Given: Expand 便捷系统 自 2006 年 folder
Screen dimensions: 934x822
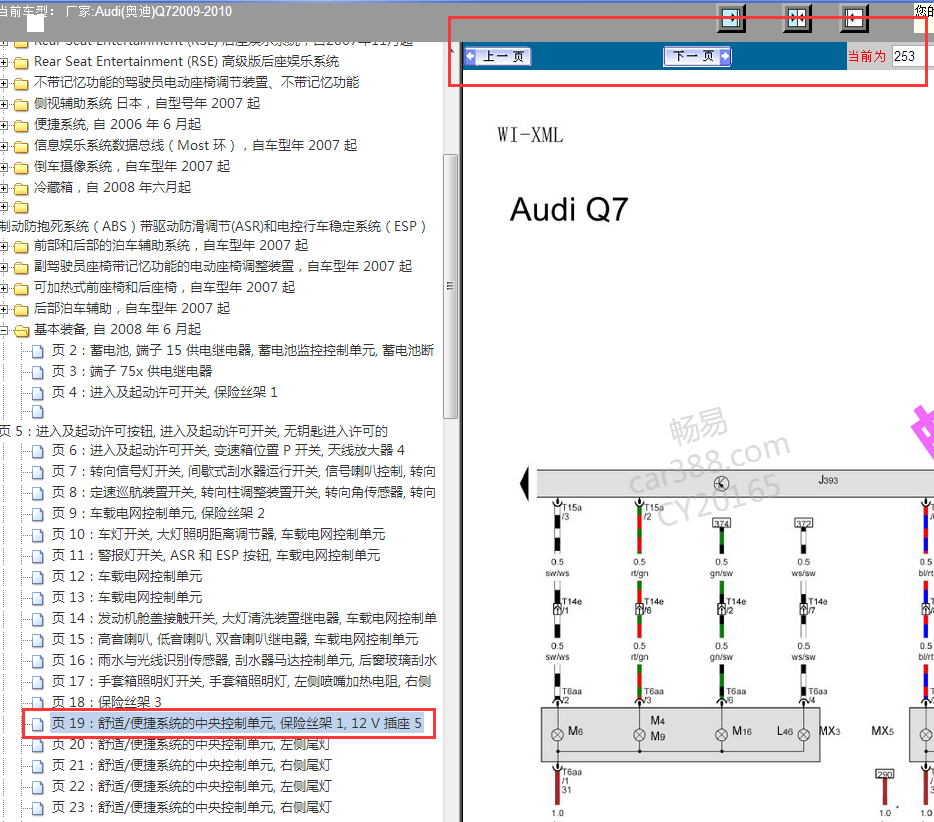Looking at the screenshot, I should coord(4,125).
